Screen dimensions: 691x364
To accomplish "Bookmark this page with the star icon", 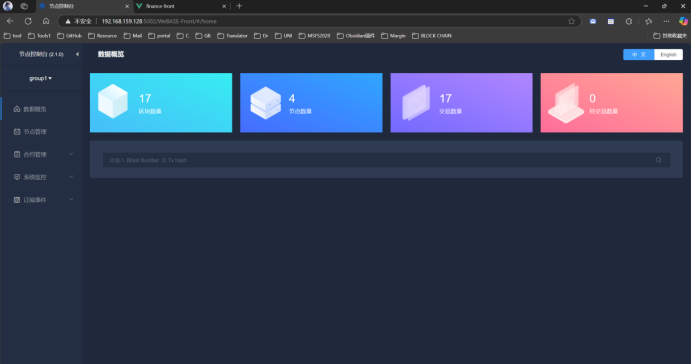I will (x=572, y=21).
